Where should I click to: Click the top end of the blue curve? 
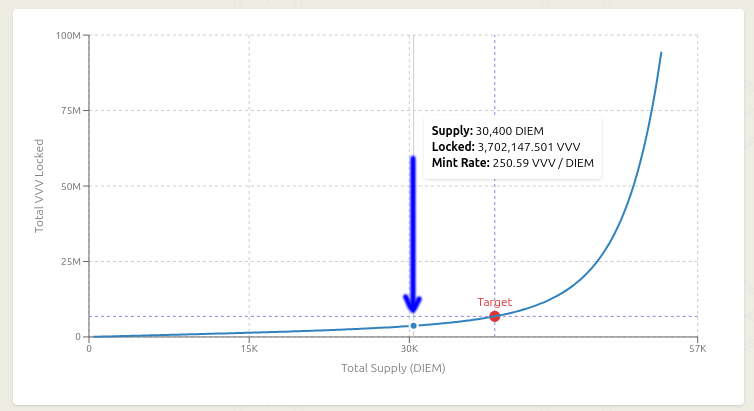coord(661,53)
